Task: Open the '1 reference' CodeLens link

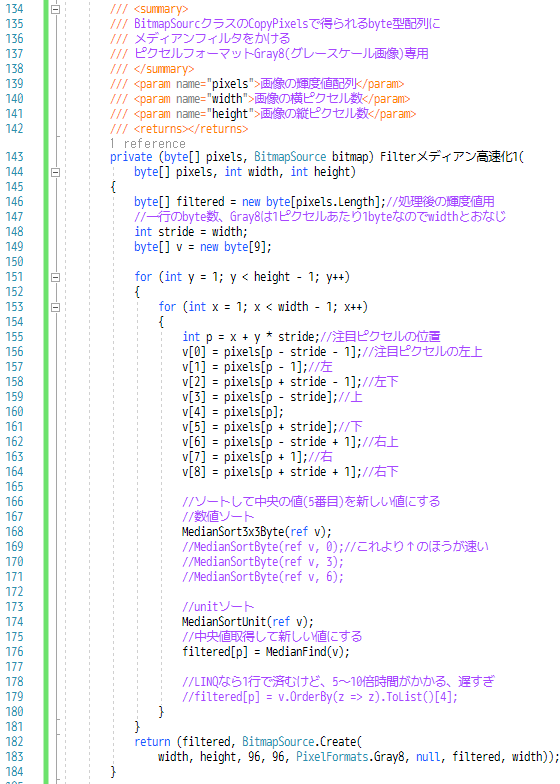Action: tap(148, 144)
